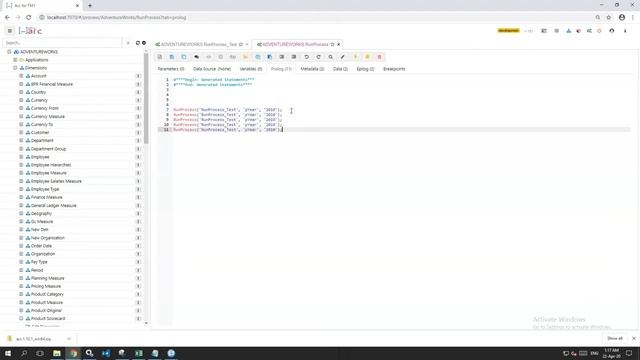Click the info icon at far right header
The width and height of the screenshot is (640, 360).
tap(625, 31)
